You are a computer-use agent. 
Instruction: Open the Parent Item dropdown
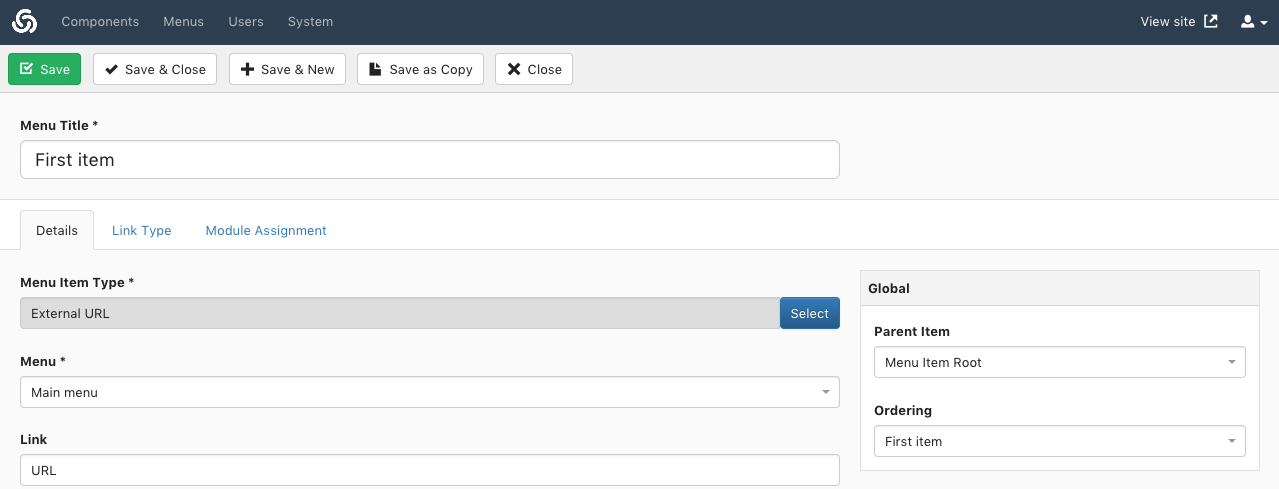coord(1060,362)
